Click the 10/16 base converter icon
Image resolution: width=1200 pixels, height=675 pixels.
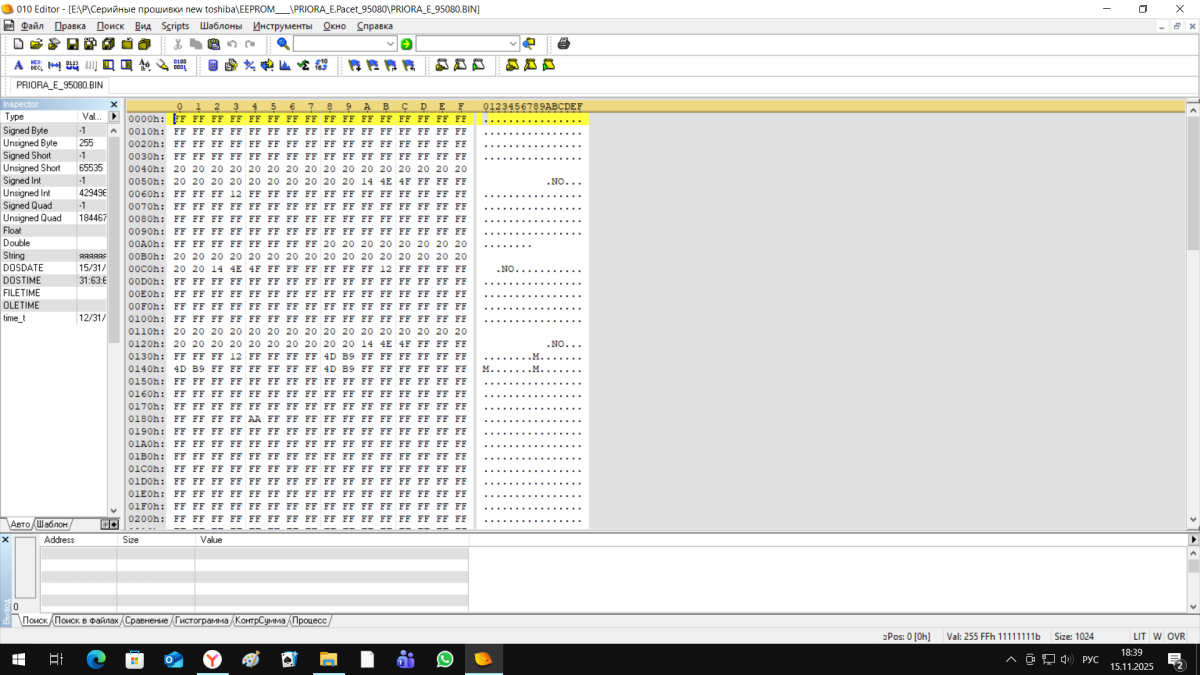[x=321, y=65]
